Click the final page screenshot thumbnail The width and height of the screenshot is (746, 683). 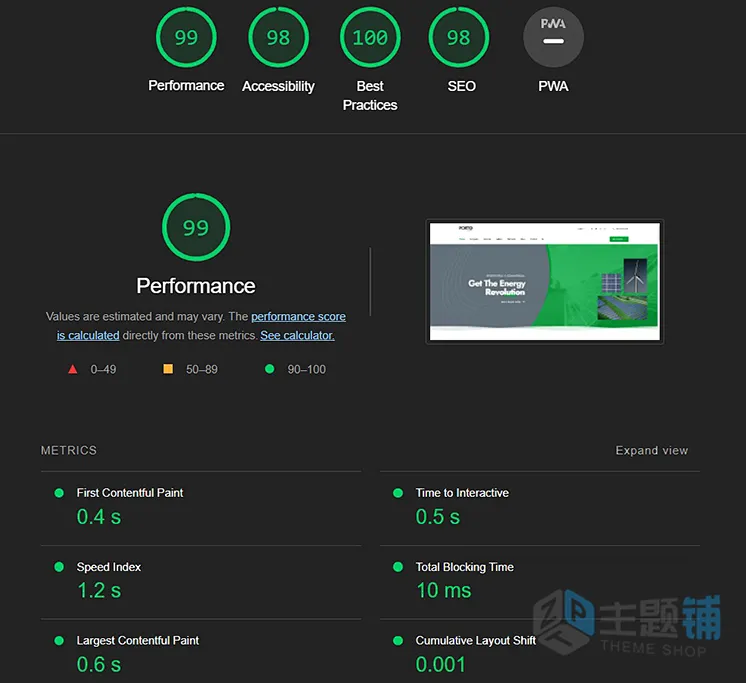[545, 282]
